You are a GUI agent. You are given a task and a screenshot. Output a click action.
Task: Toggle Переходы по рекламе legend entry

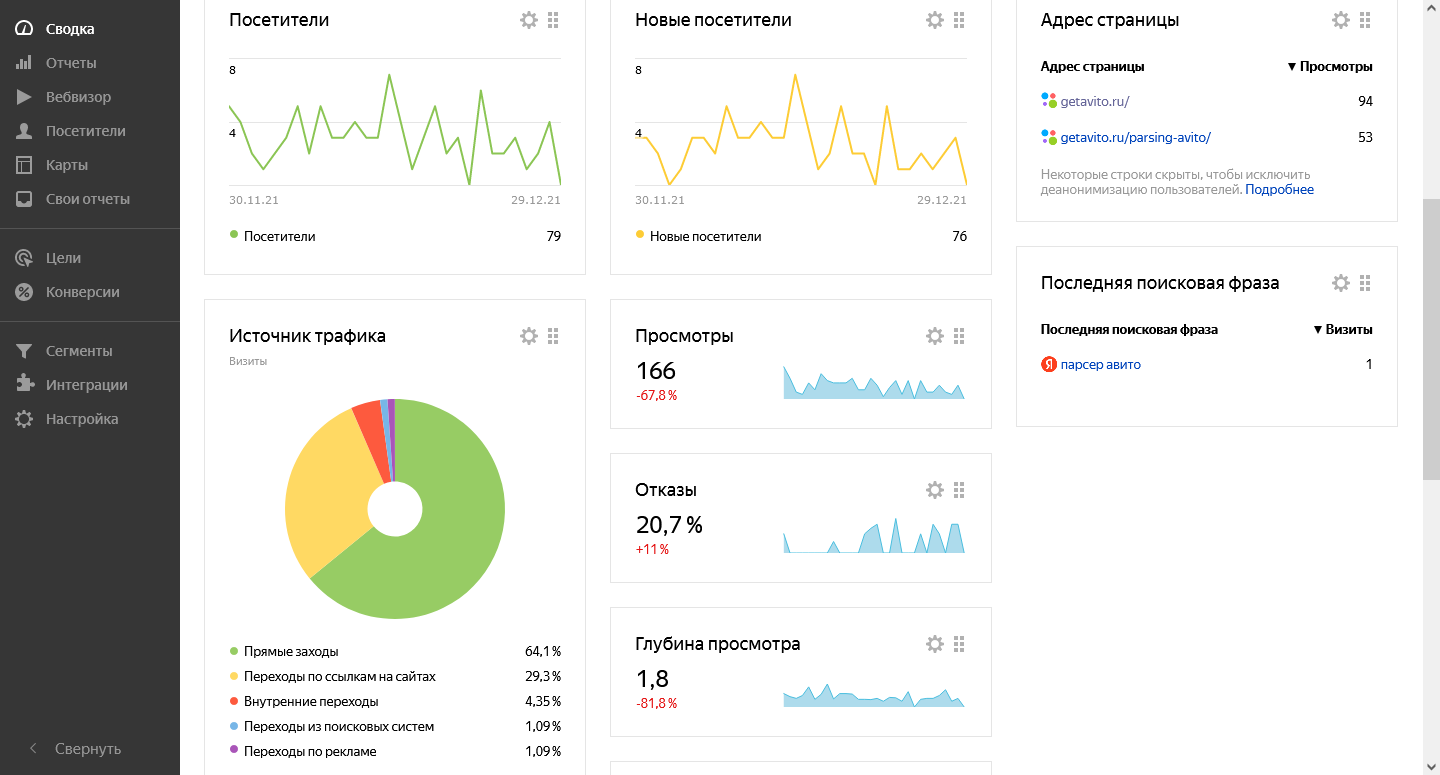tap(309, 751)
